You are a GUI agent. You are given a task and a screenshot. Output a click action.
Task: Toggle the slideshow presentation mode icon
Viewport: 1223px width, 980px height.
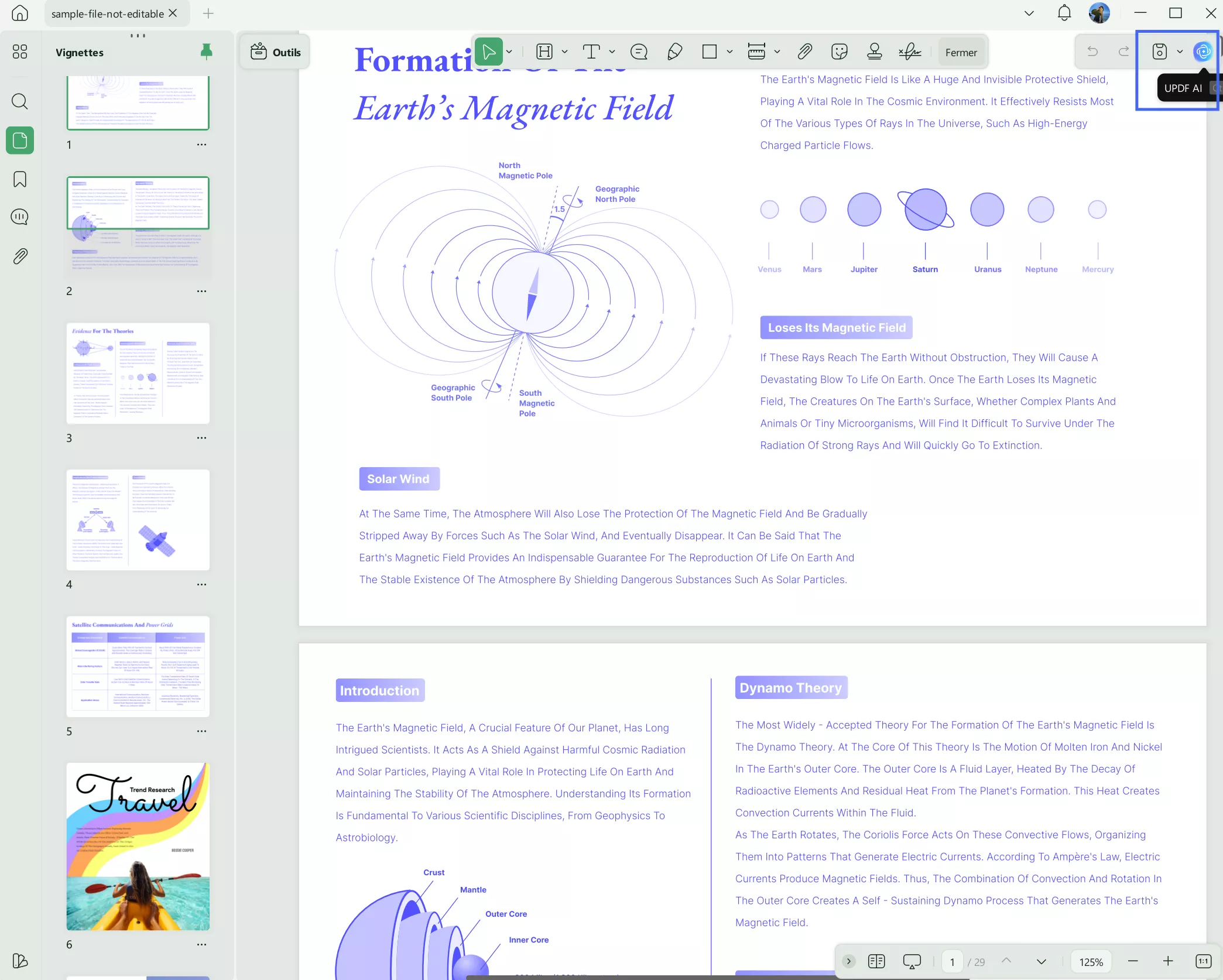point(912,961)
